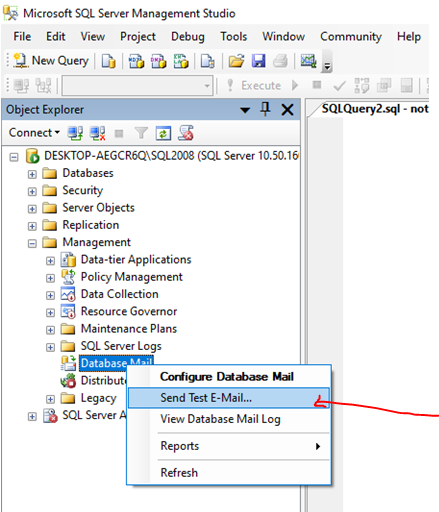Click the Object Explorer script-with-red-x icon
The width and height of the screenshot is (439, 512).
pyautogui.click(x=186, y=133)
